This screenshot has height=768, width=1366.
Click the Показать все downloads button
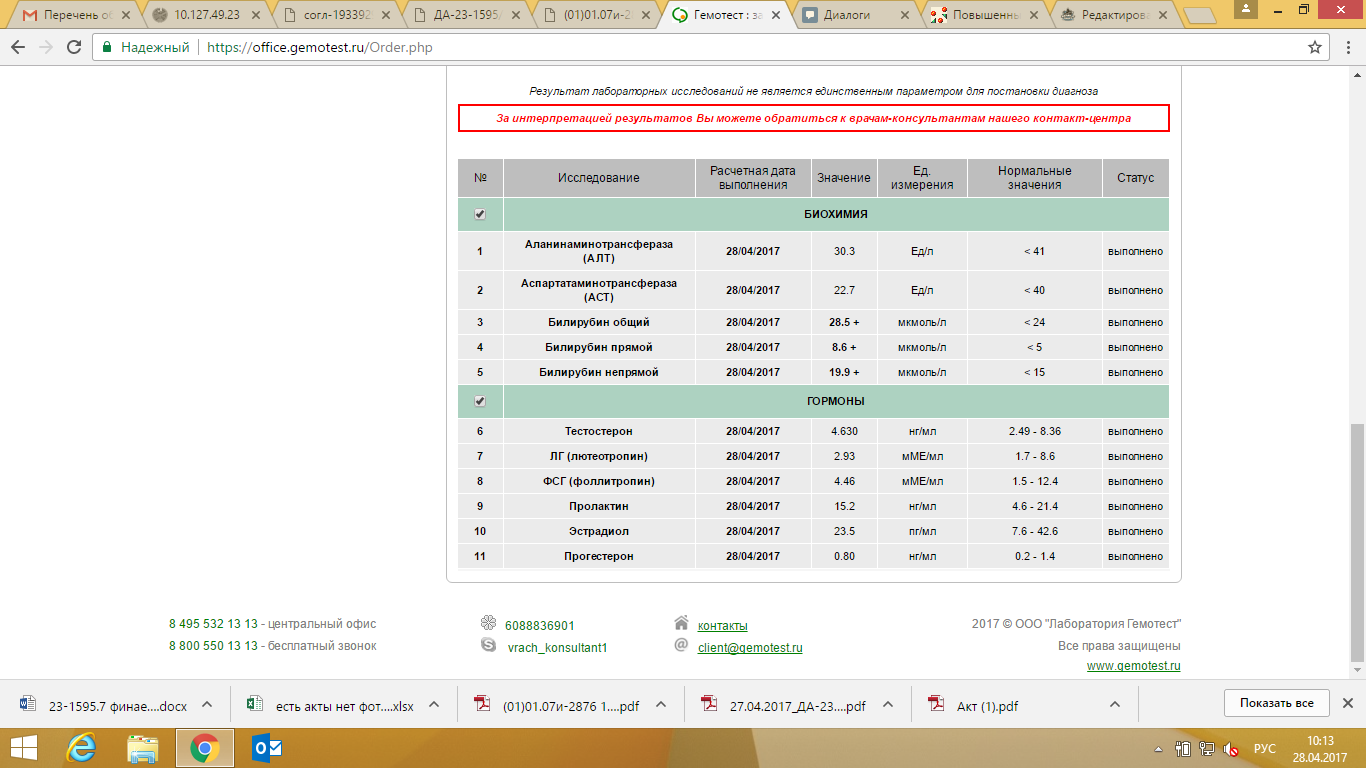pyautogui.click(x=1276, y=703)
